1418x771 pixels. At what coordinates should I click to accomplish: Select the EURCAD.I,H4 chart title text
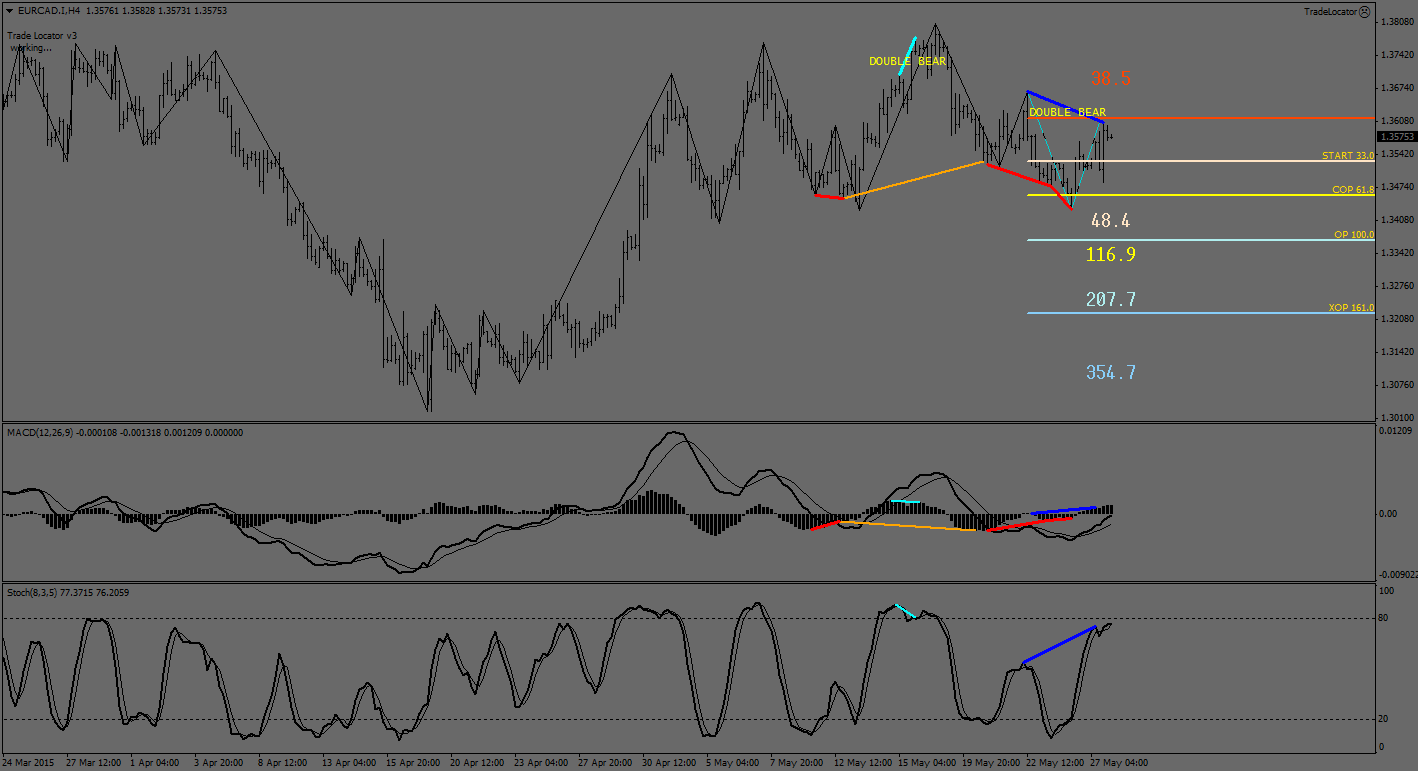click(49, 11)
